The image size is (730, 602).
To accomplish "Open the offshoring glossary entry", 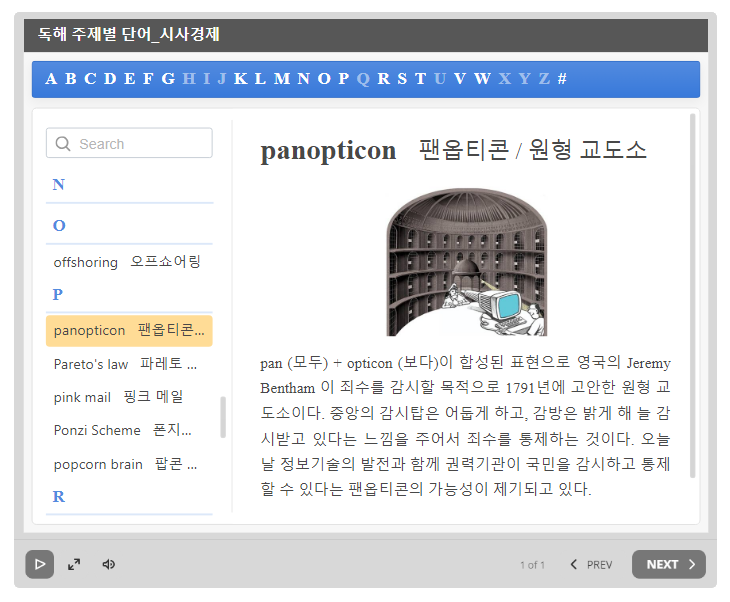I will point(127,262).
